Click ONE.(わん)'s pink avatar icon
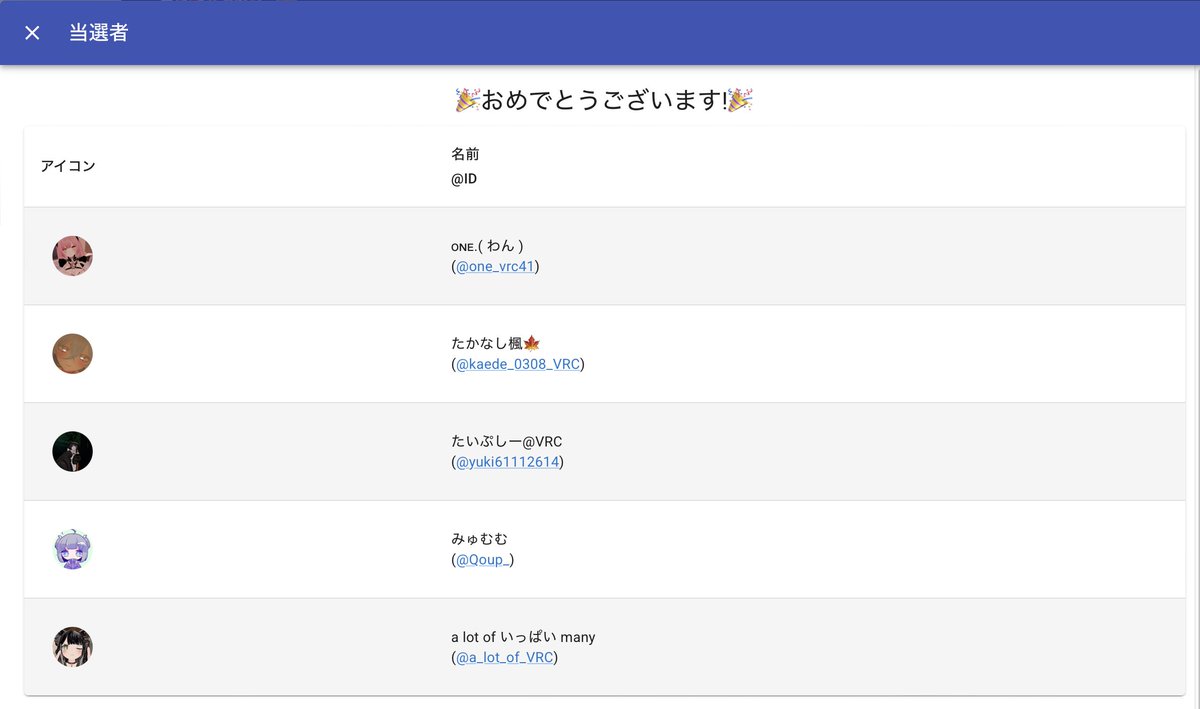 coord(72,256)
